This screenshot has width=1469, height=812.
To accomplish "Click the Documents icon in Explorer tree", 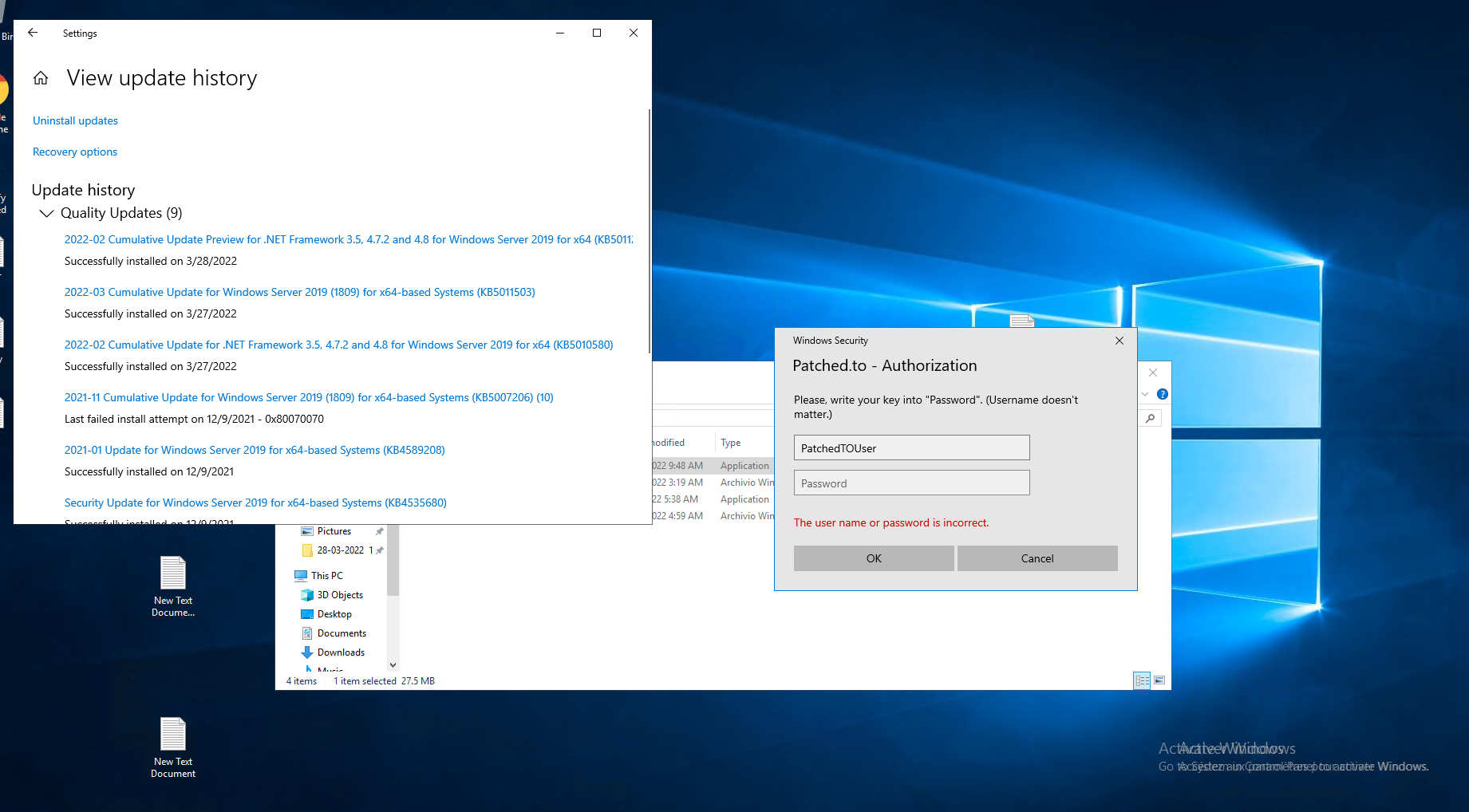I will point(307,633).
